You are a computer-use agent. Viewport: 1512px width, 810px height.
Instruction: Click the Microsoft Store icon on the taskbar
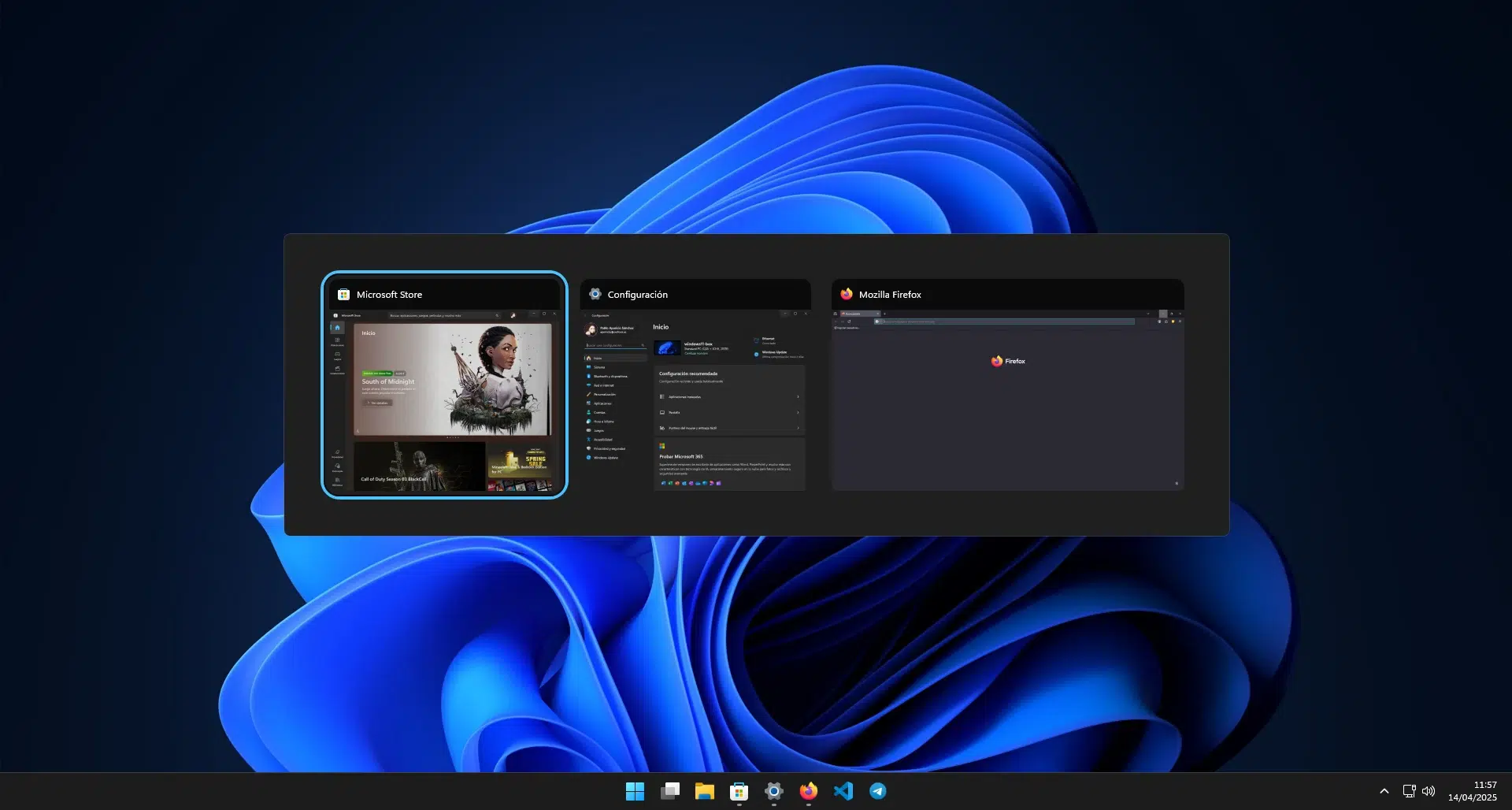click(738, 791)
